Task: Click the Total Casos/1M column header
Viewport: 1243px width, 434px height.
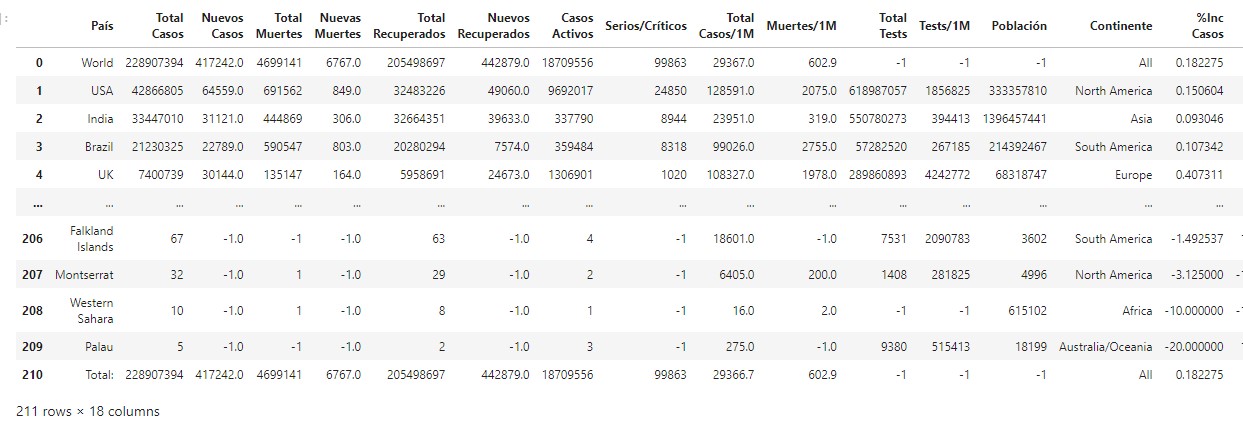Action: click(x=726, y=26)
